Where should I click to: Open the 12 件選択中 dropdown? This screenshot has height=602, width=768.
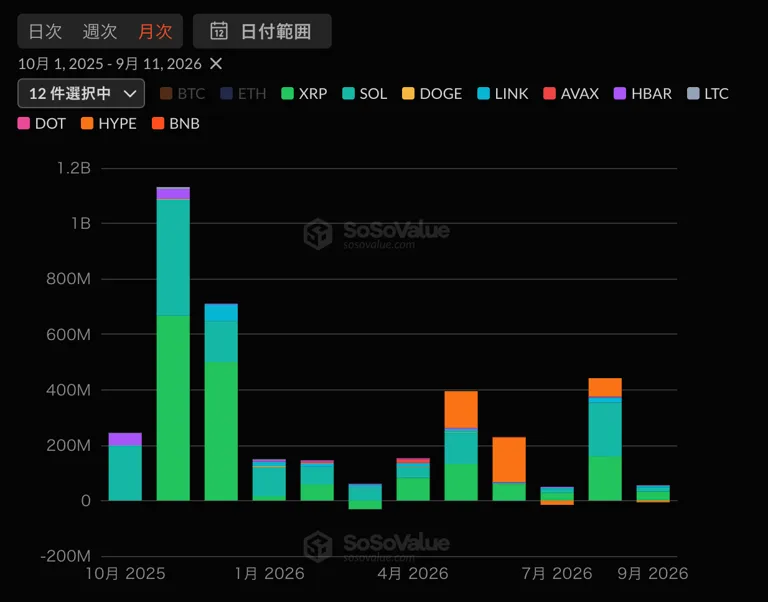(x=81, y=93)
